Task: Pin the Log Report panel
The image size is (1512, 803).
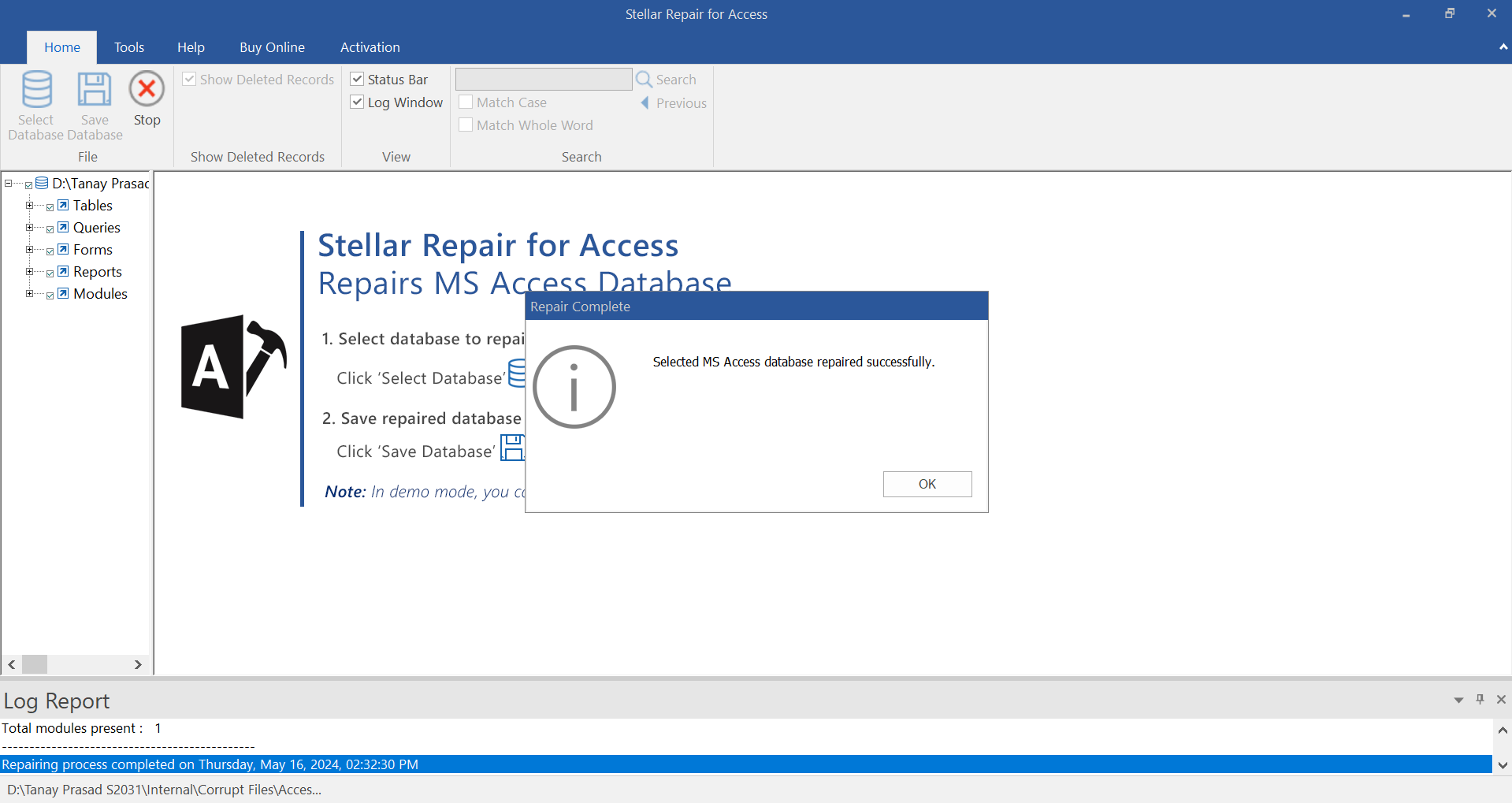Action: [1480, 699]
